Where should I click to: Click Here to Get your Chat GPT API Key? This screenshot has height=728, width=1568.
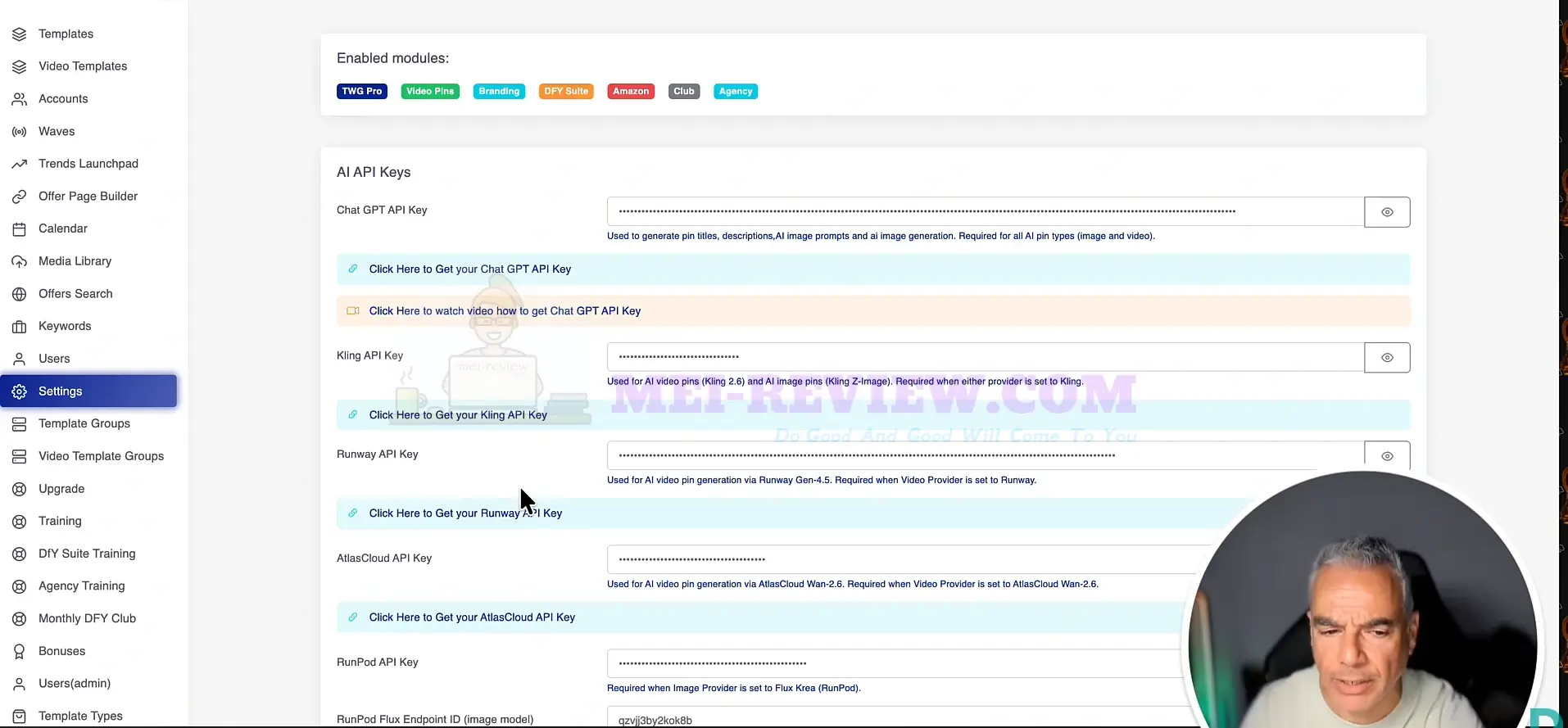coord(470,269)
